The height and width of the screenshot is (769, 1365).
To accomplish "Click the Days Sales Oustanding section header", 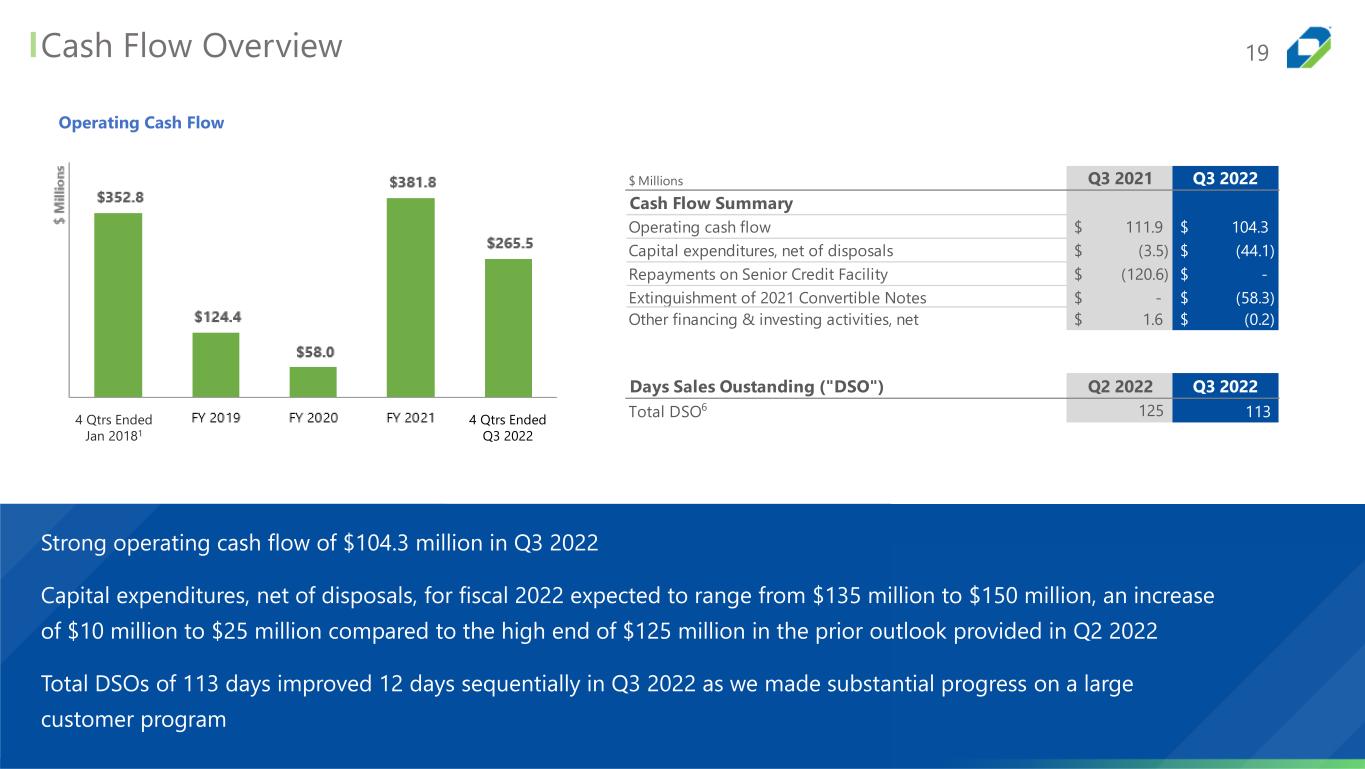I will pos(756,387).
